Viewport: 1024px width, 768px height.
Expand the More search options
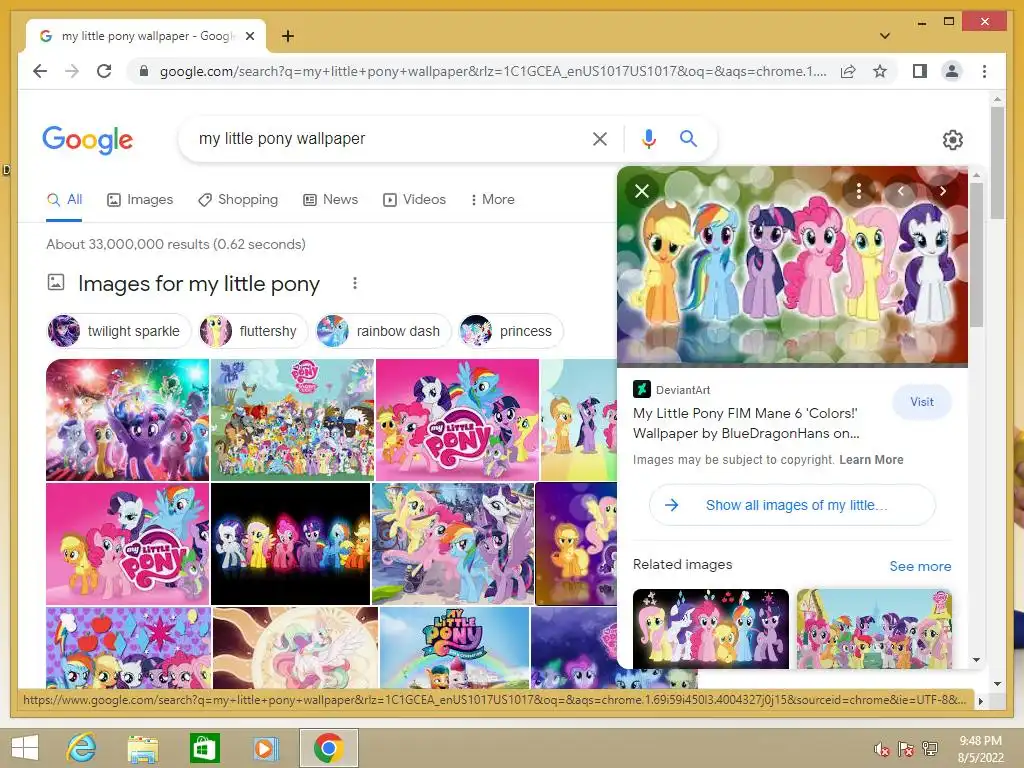click(492, 200)
